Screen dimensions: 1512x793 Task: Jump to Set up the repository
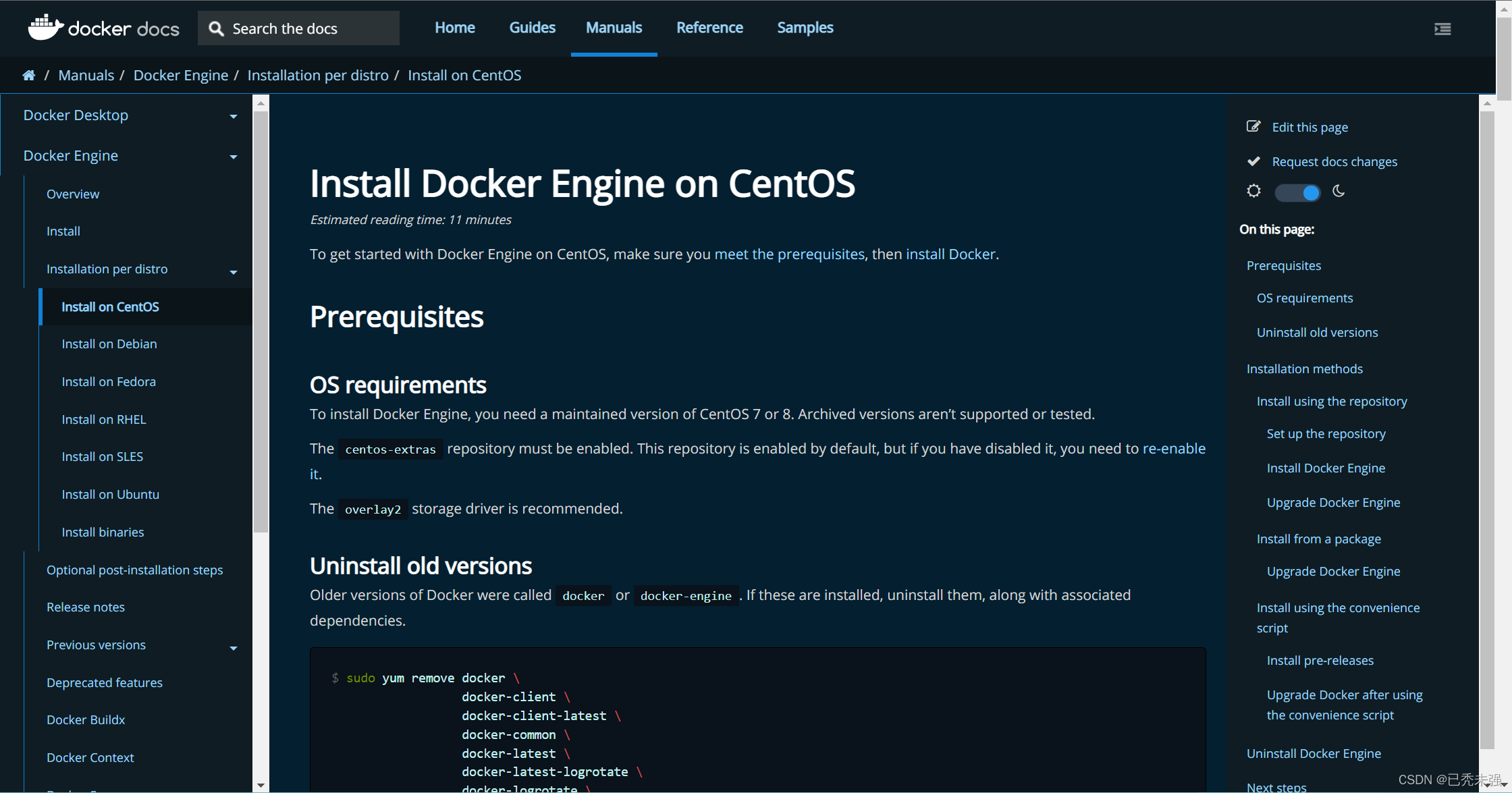1326,433
